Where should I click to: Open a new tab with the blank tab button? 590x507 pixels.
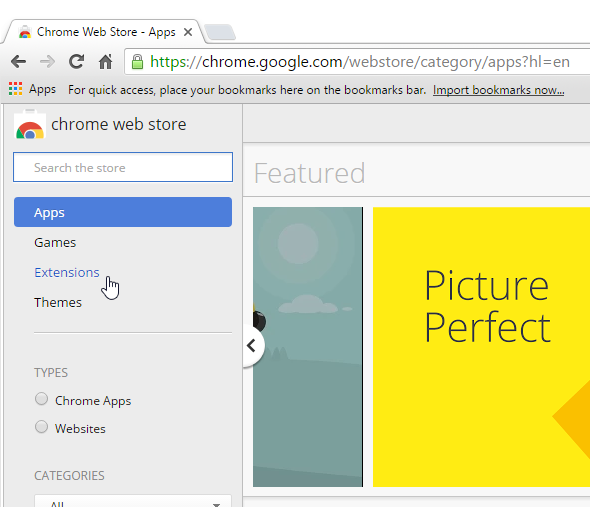tap(220, 32)
